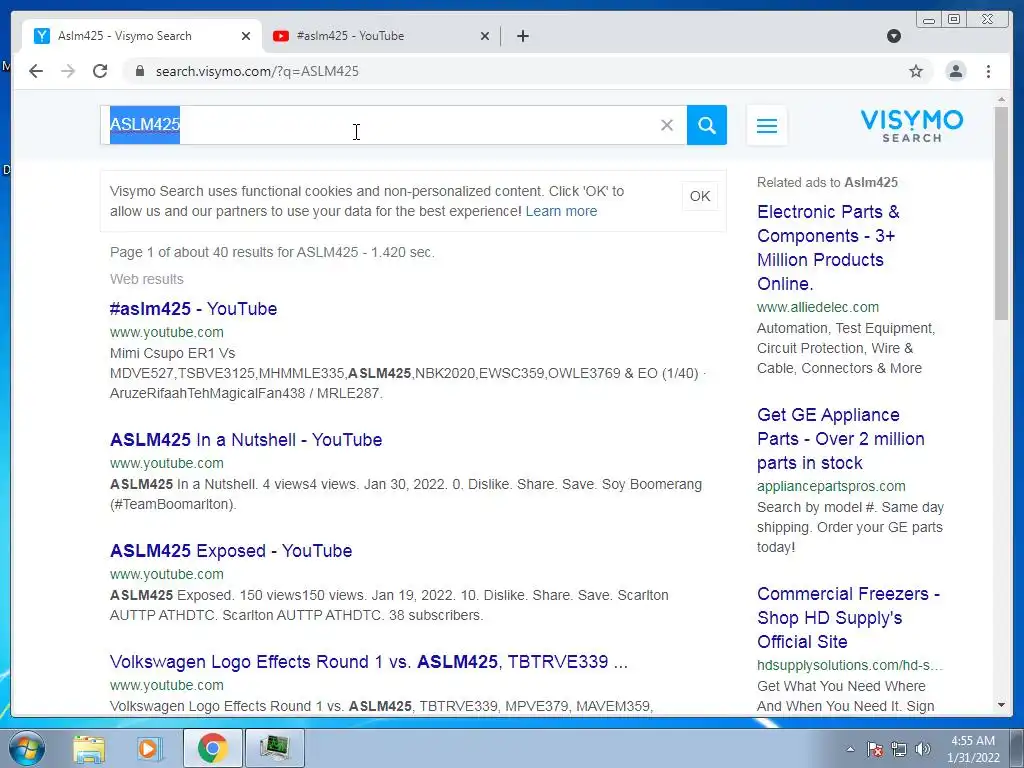Click the address bar URL search.visymo.com
Viewport: 1024px width, 768px height.
pyautogui.click(x=257, y=71)
